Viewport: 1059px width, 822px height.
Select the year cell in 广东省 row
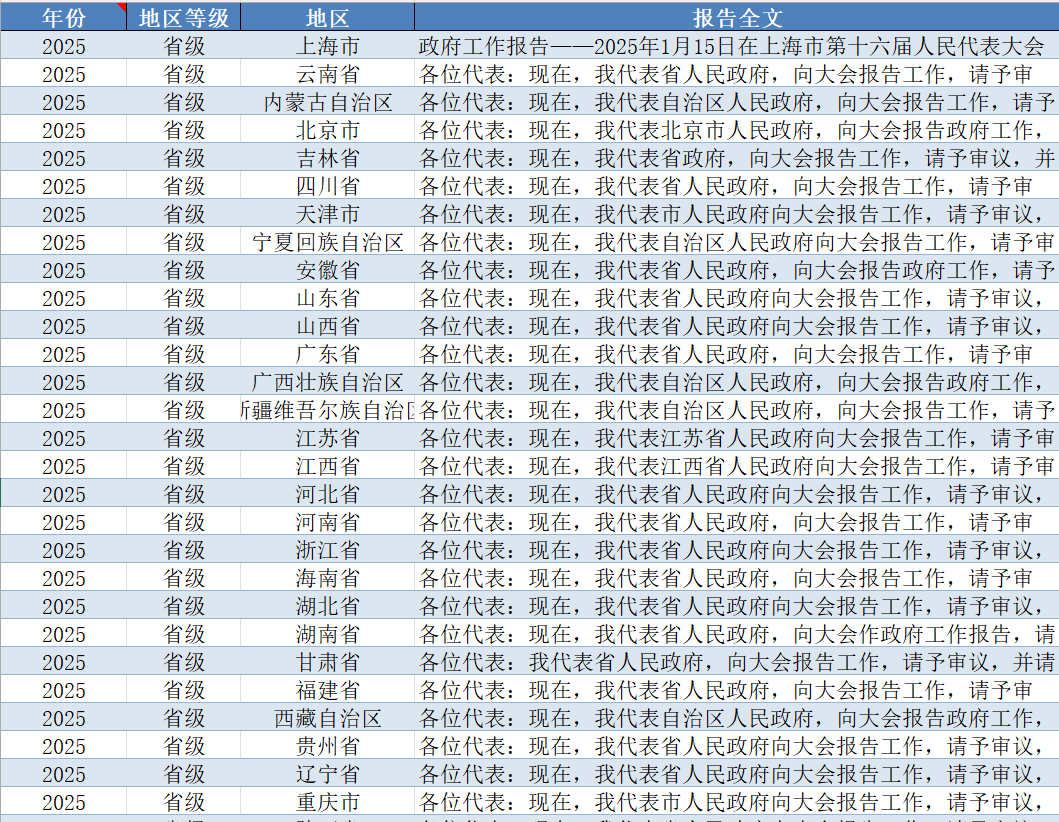pos(63,354)
